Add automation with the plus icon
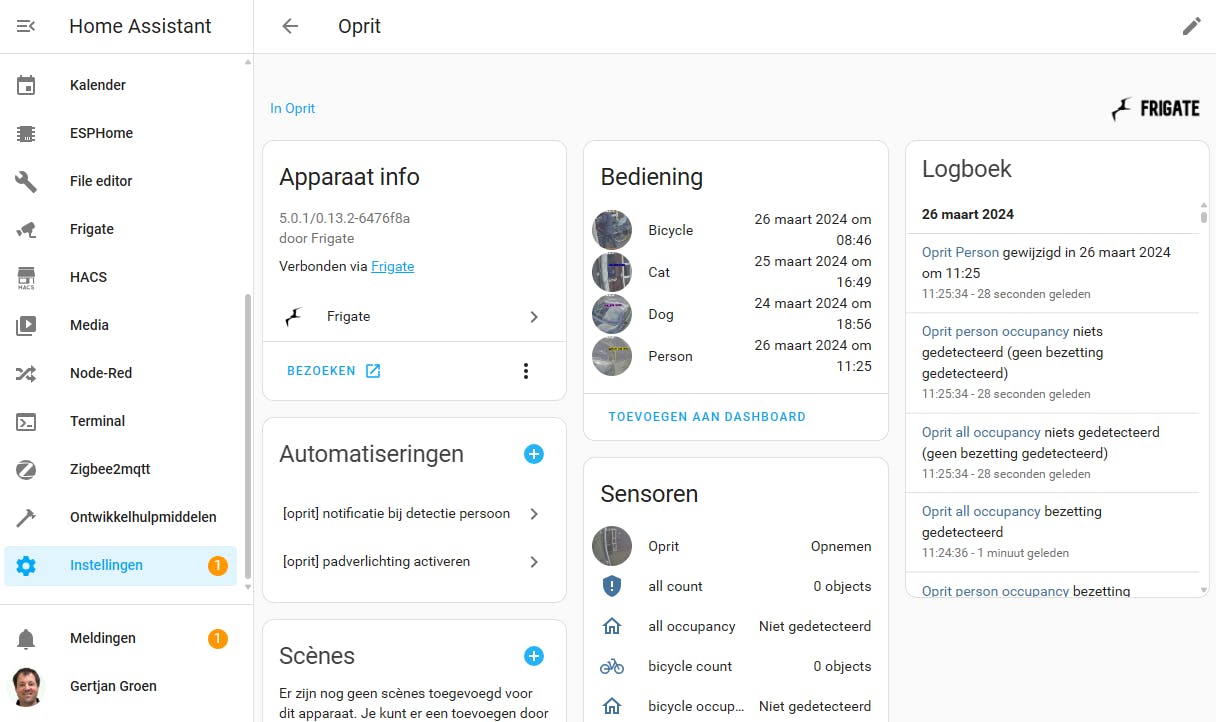Viewport: 1216px width, 722px height. point(534,454)
